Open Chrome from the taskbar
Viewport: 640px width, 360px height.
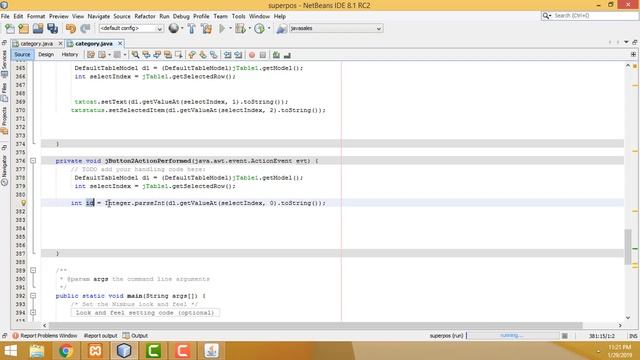(66, 351)
